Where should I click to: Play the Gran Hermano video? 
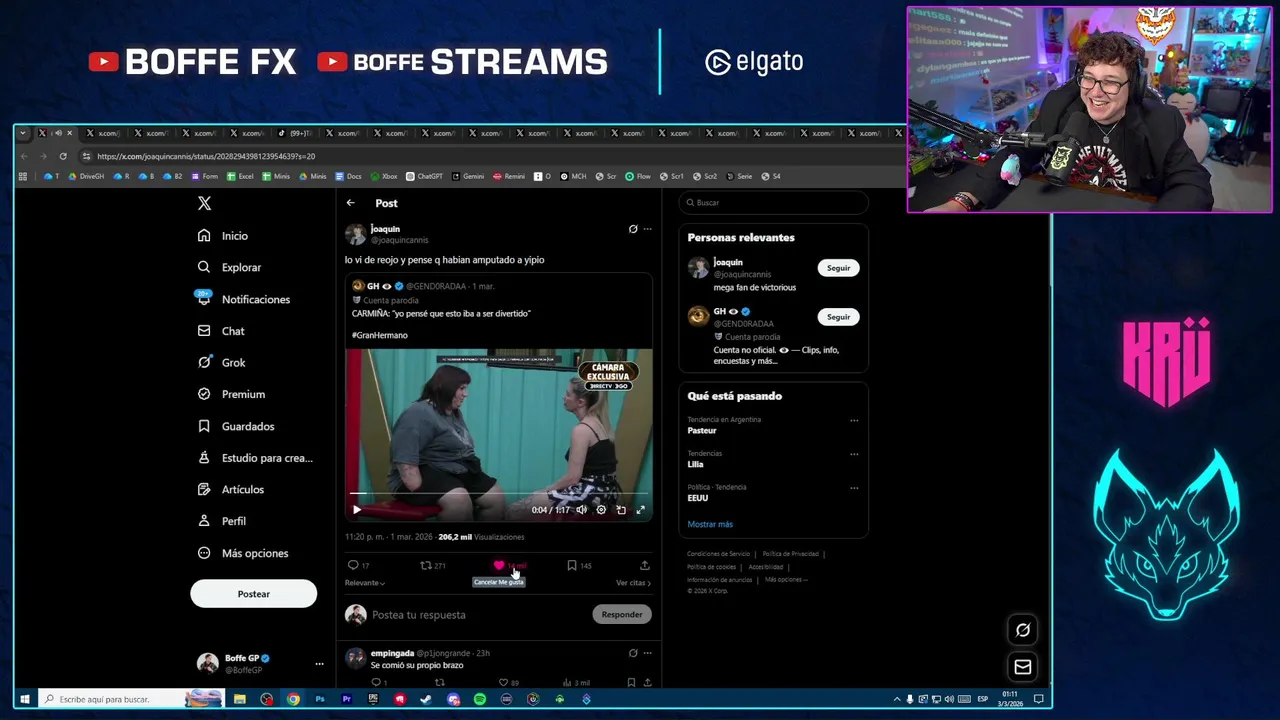pyautogui.click(x=357, y=510)
